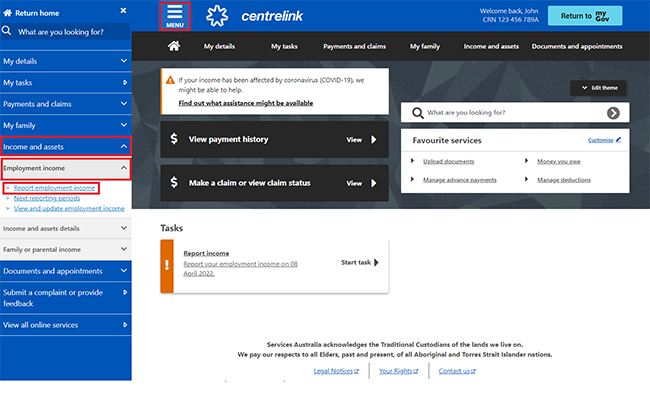Click bullet arrow before Manage deductions
This screenshot has height=395, width=650.
click(x=526, y=179)
